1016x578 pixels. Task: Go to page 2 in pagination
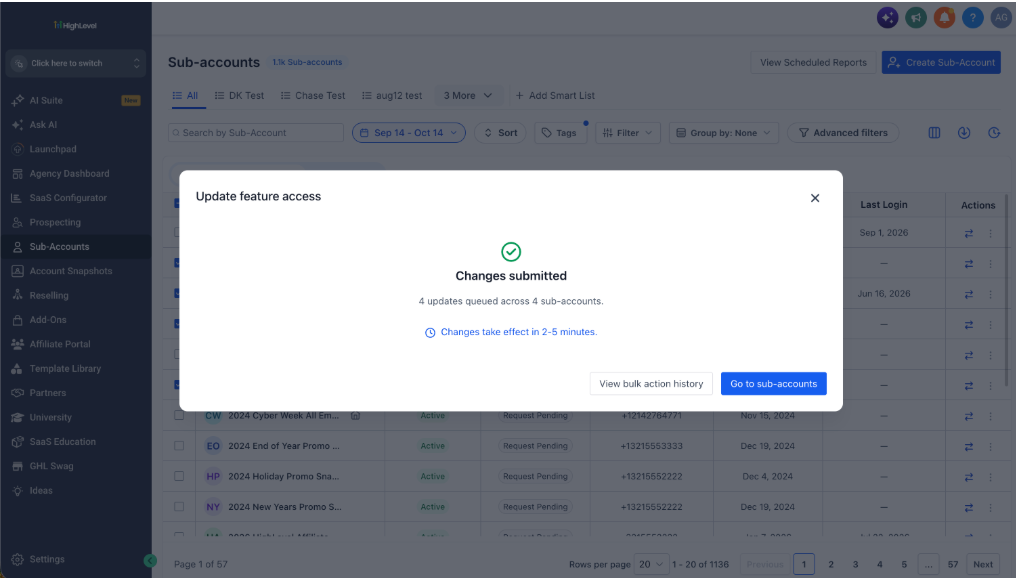pyautogui.click(x=831, y=564)
